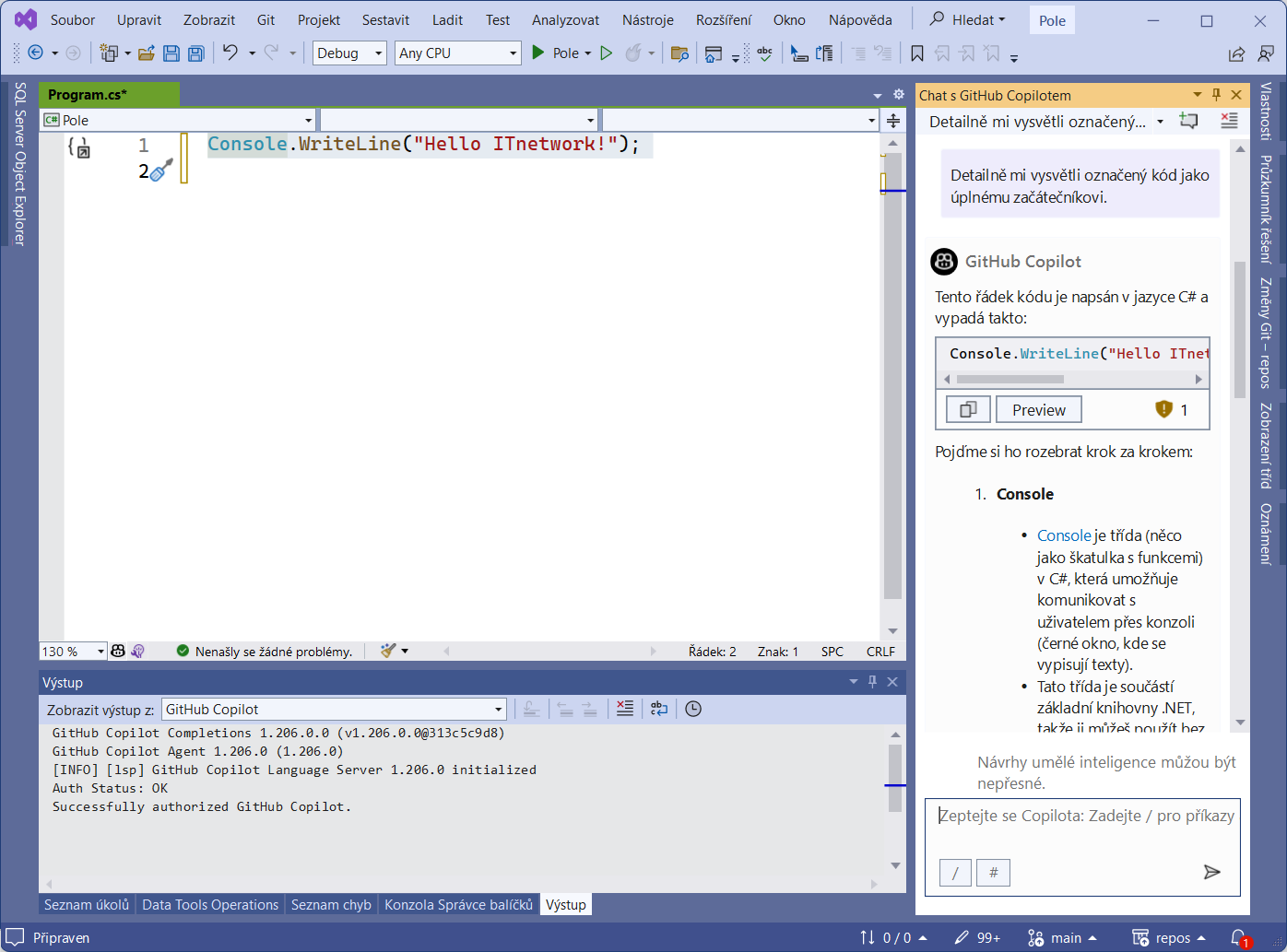
Task: Save the current file with the single disk icon
Action: (171, 53)
